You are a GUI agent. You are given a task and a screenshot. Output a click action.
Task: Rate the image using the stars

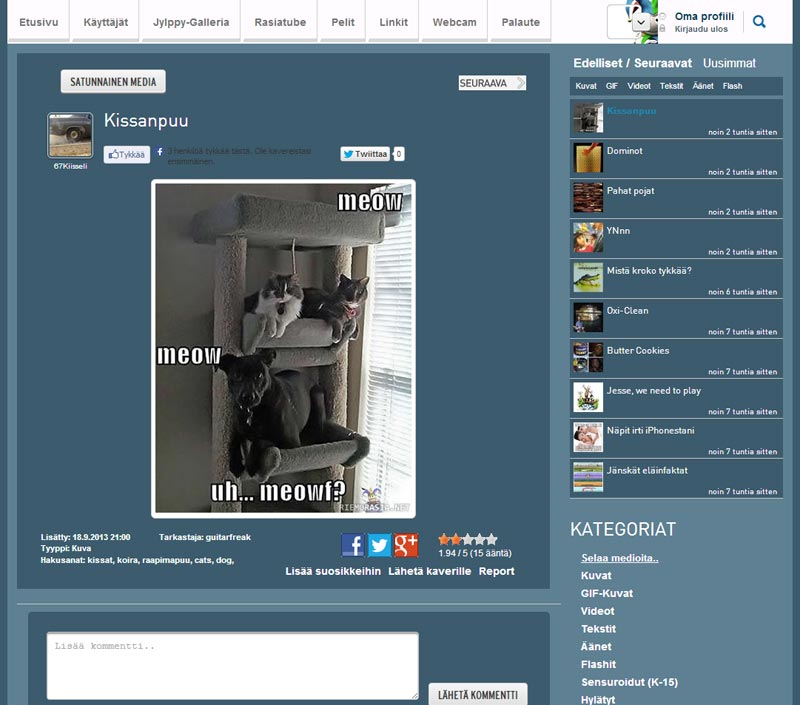click(x=467, y=539)
